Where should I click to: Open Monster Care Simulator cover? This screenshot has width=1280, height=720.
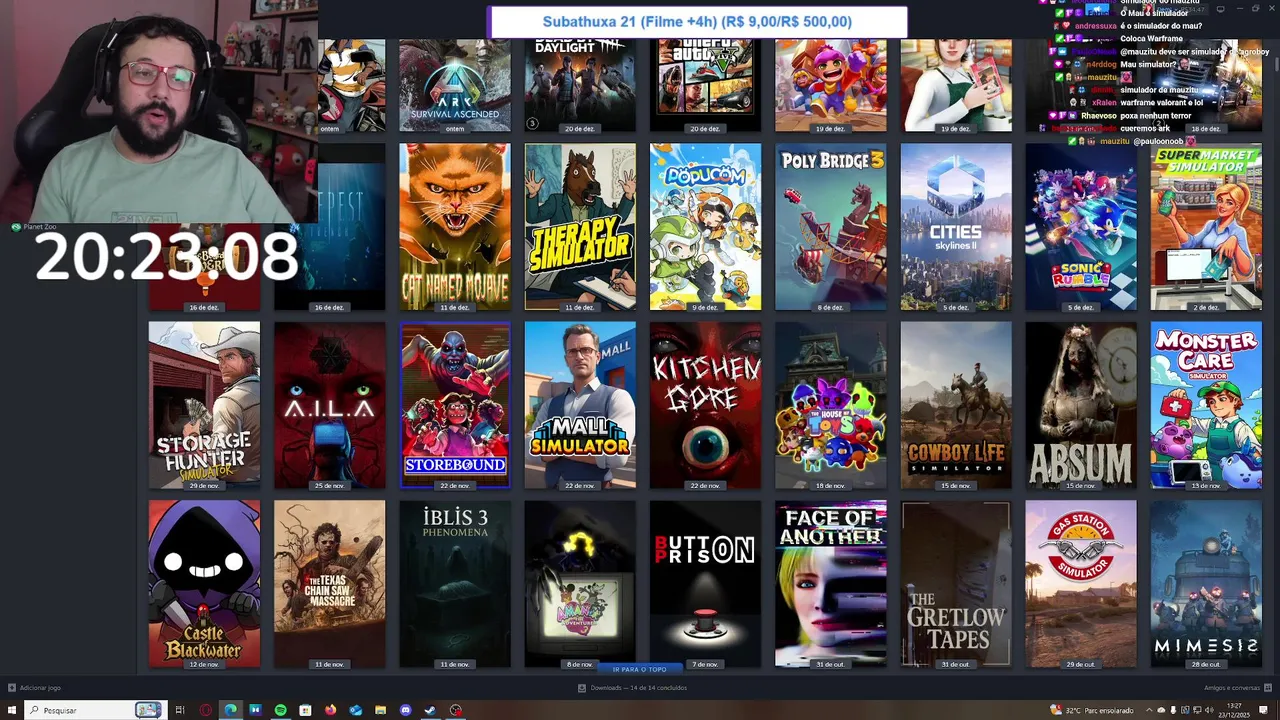click(1206, 405)
